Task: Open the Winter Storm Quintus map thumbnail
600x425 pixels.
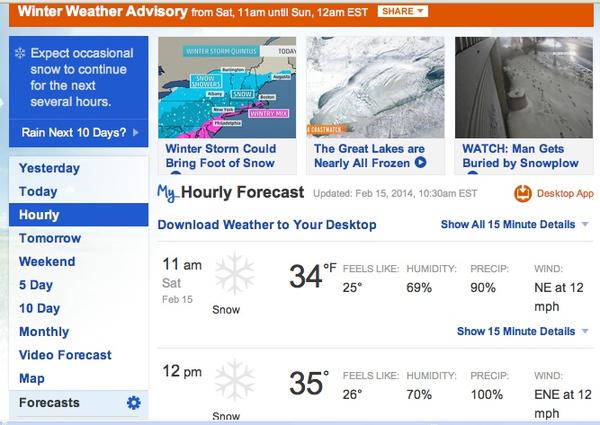Action: click(227, 87)
